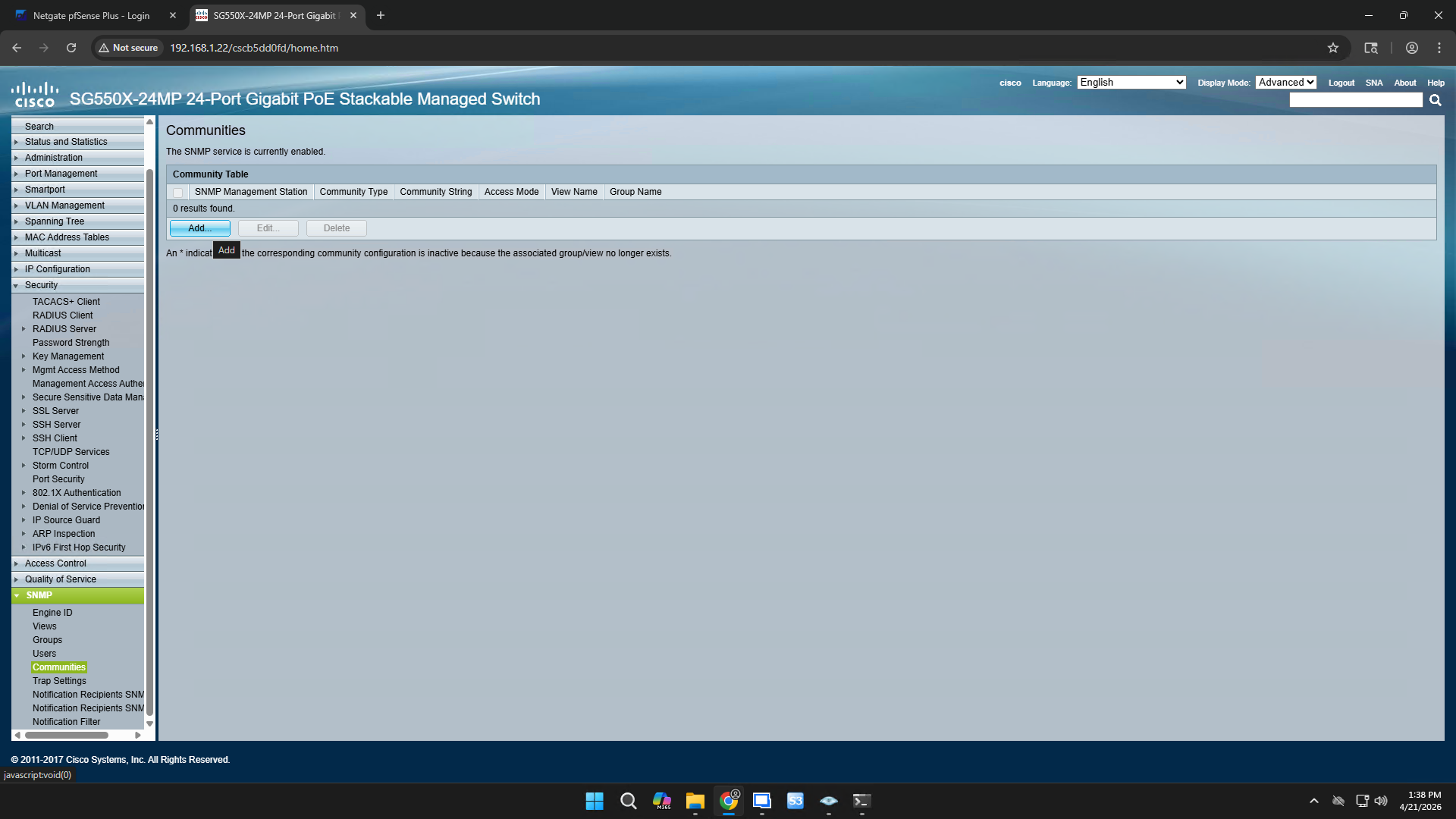
Task: Click the Cisco logo in header
Action: [x=35, y=96]
